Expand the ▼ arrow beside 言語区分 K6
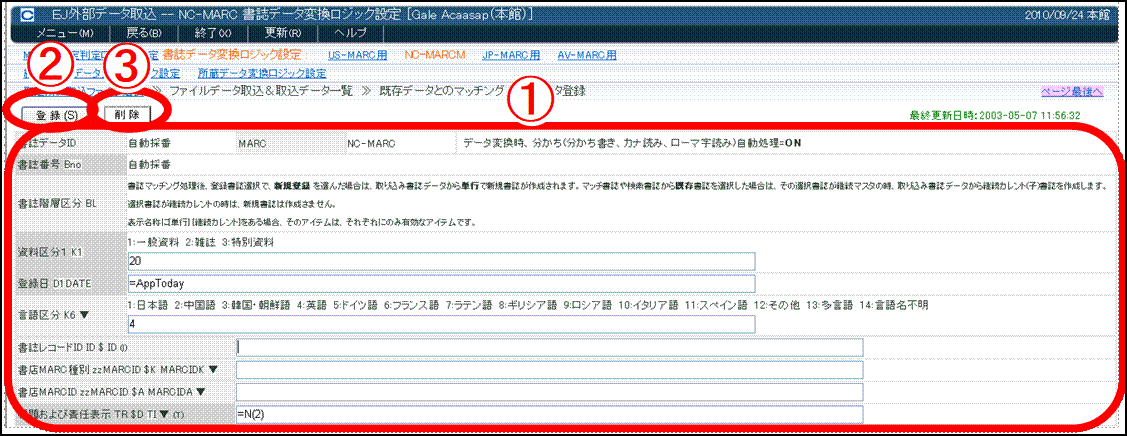This screenshot has width=1127, height=436. pos(83,314)
